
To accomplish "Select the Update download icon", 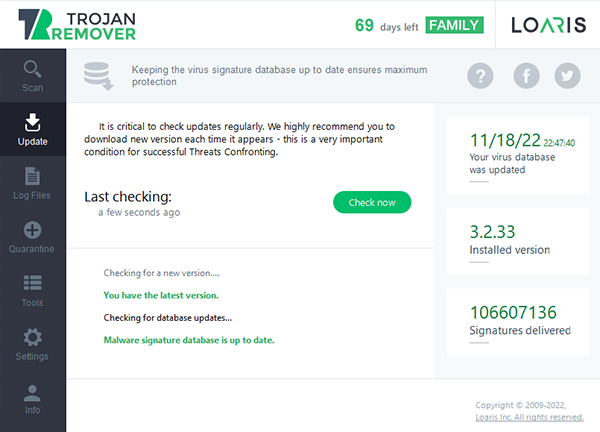I will click(x=33, y=122).
